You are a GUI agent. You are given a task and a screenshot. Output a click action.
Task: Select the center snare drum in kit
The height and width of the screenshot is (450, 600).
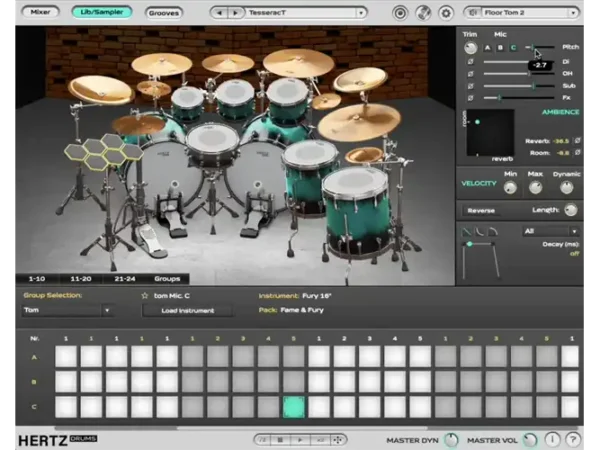point(212,144)
